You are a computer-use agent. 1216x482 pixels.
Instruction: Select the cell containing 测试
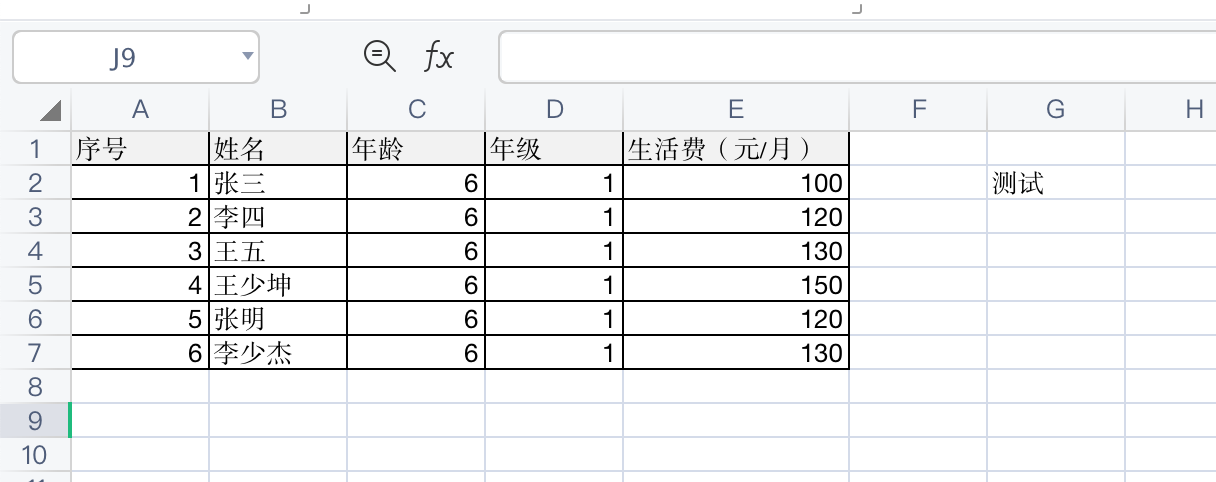click(x=1055, y=184)
